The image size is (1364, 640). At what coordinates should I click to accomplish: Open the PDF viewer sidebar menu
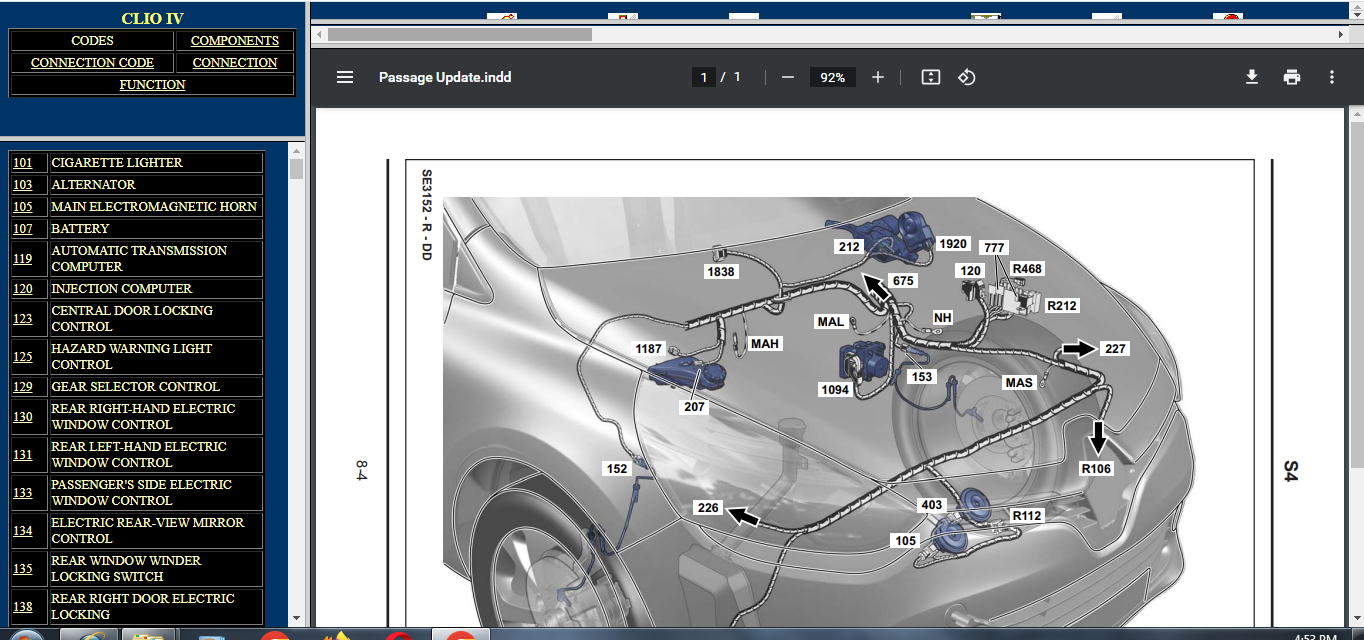click(345, 77)
